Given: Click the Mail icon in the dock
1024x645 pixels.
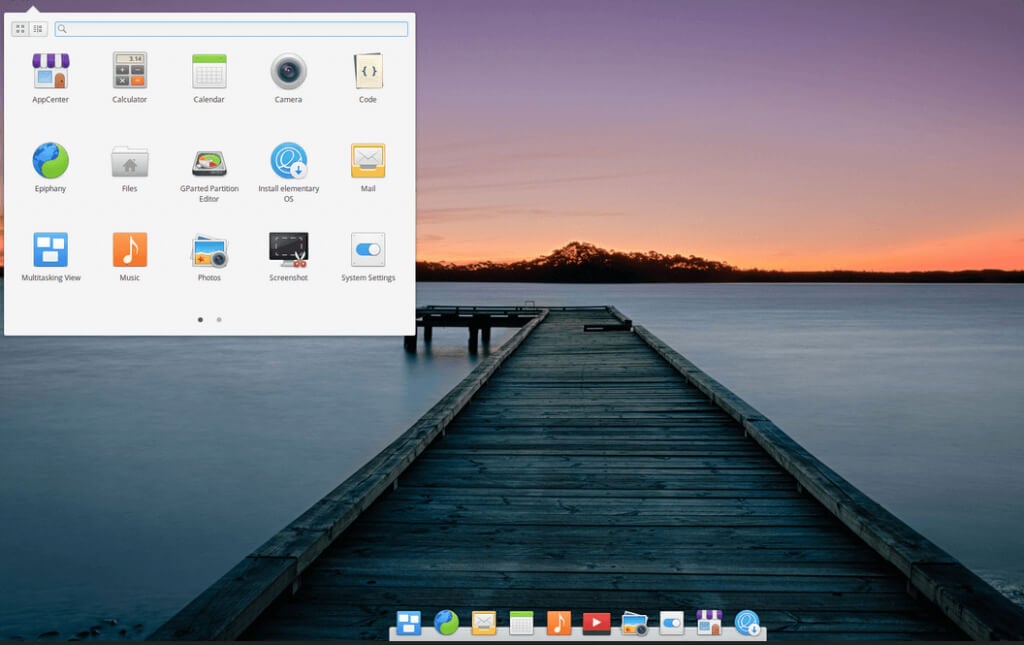Looking at the screenshot, I should pos(484,624).
